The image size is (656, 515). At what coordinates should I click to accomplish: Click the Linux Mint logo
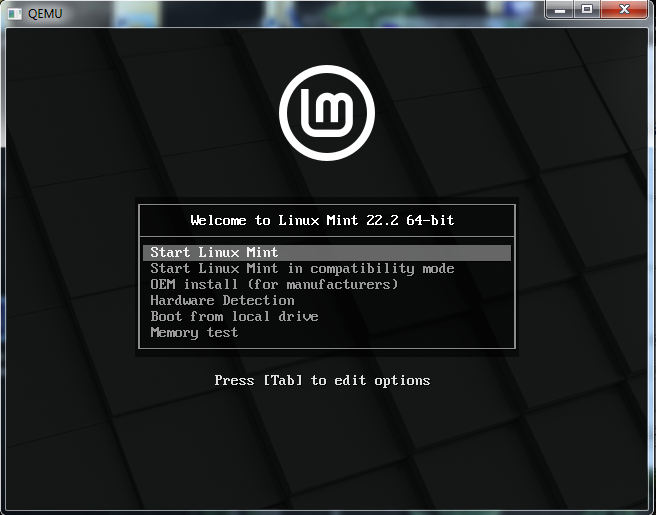click(327, 115)
